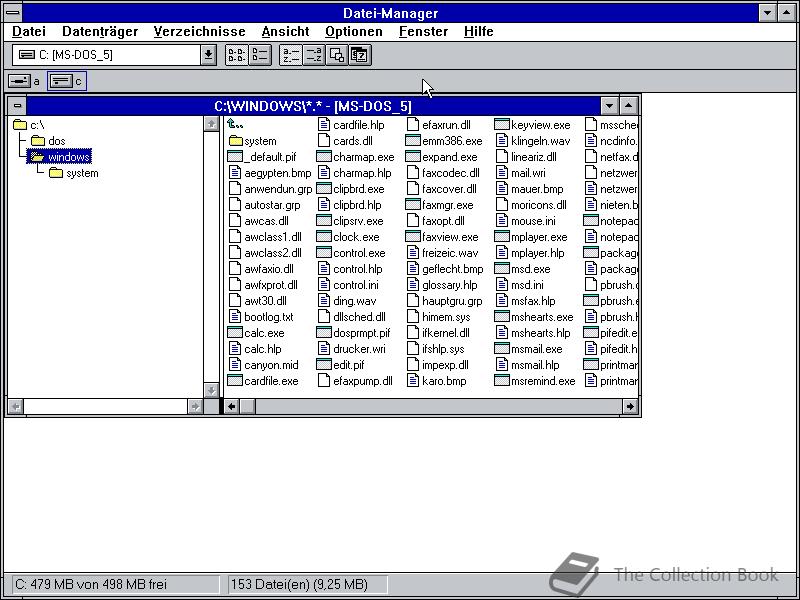Select canyon.mid file

[263, 365]
